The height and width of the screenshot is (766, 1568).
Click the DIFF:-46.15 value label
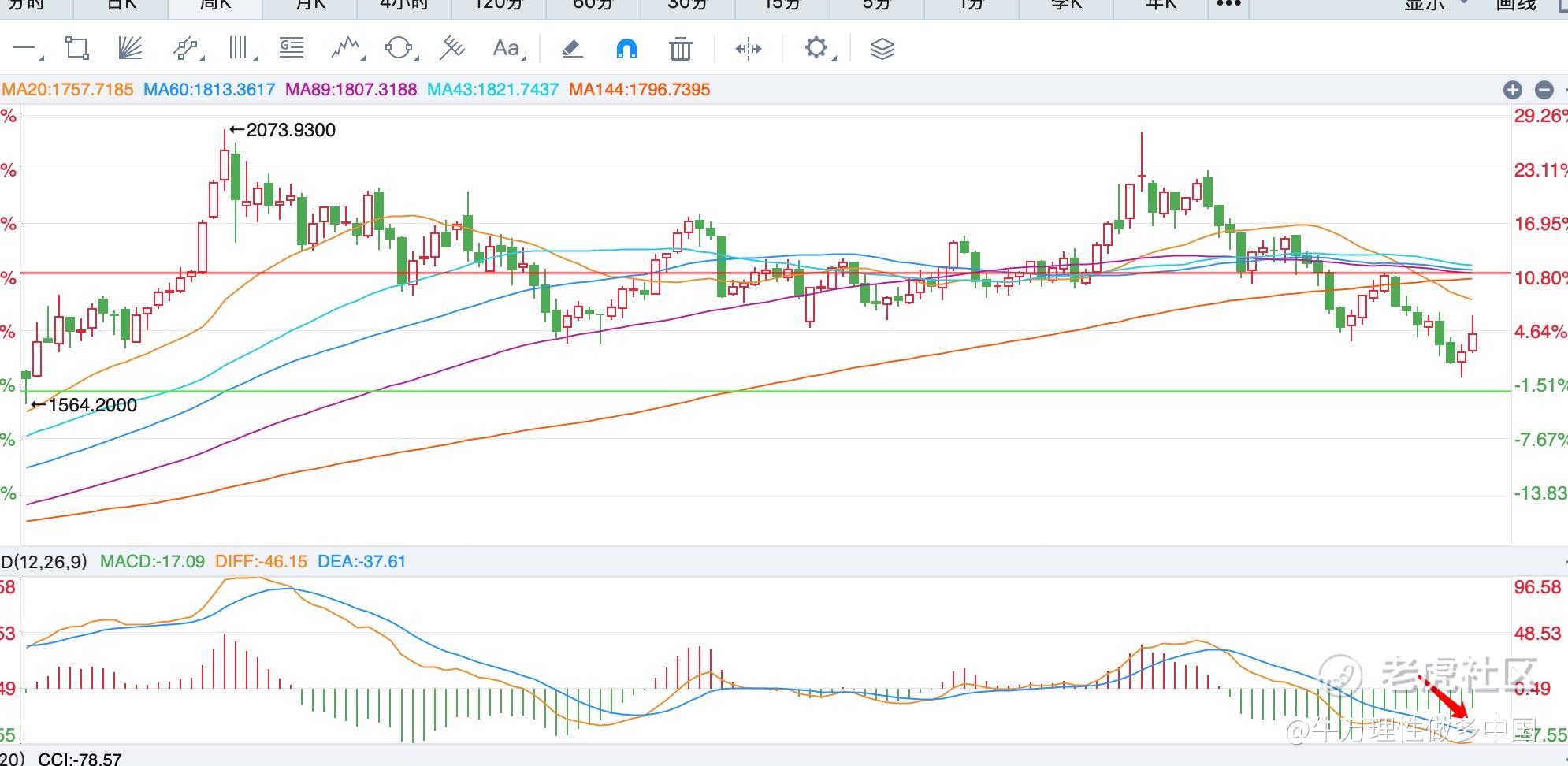click(x=262, y=562)
